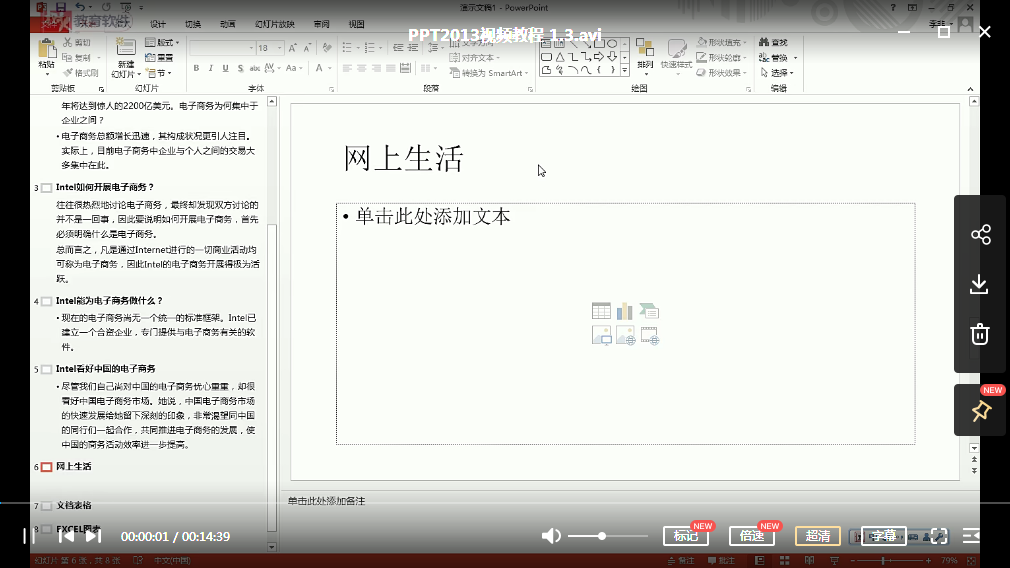1010x568 pixels.
Task: Decrease font size with the smaller A icon
Action: point(307,48)
